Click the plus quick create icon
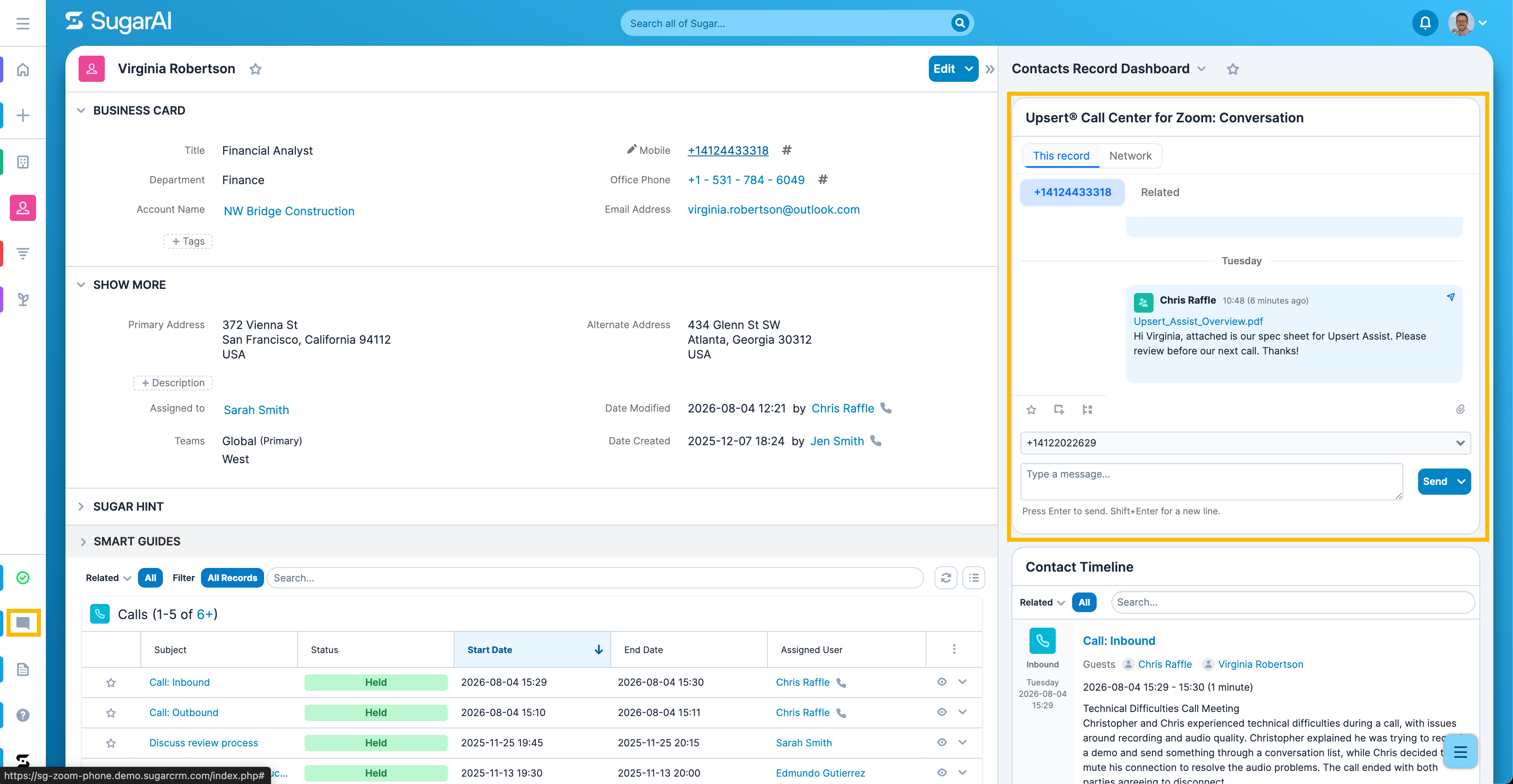This screenshot has width=1513, height=784. coord(23,115)
